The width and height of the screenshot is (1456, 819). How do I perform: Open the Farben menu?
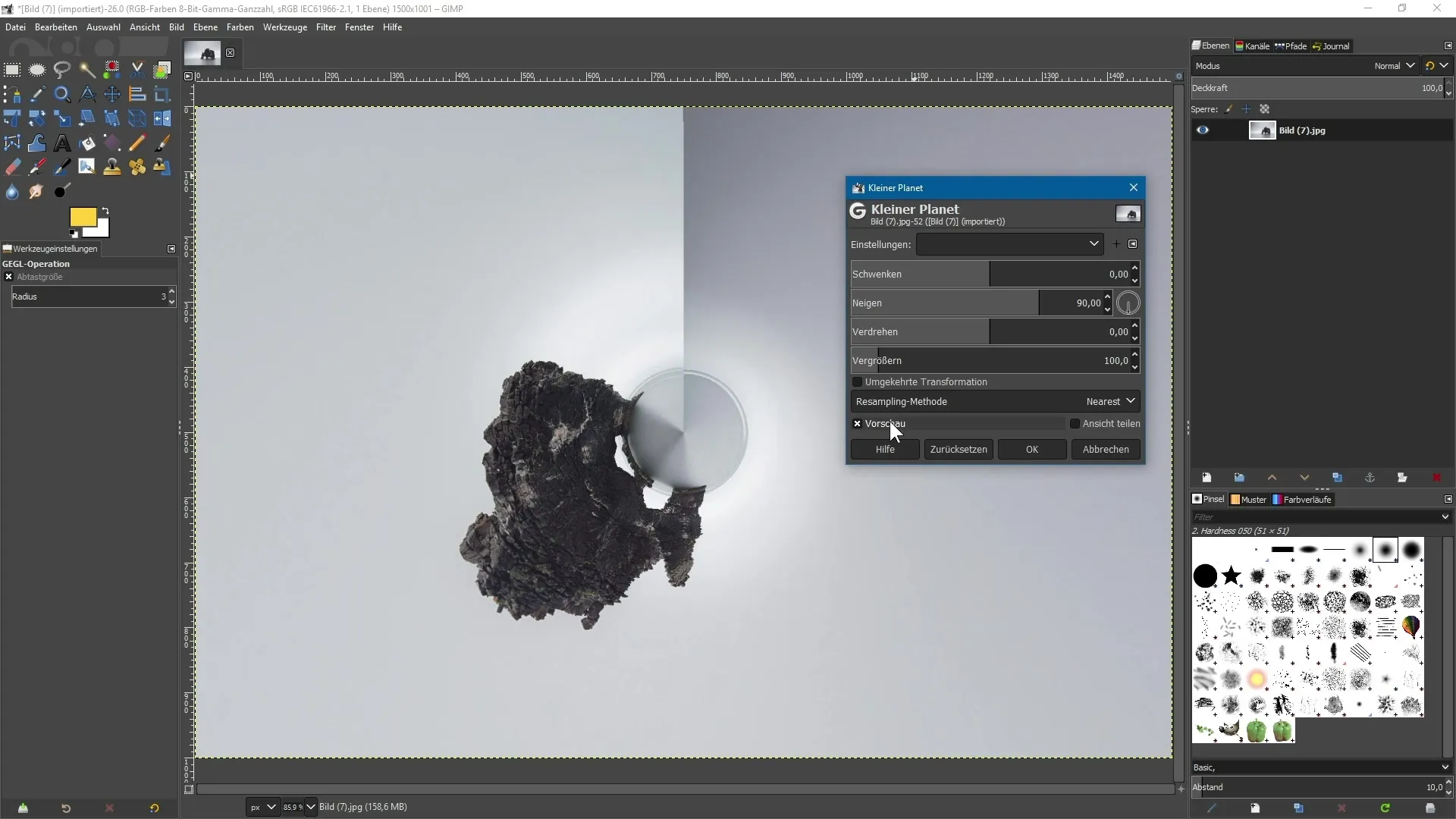[240, 27]
